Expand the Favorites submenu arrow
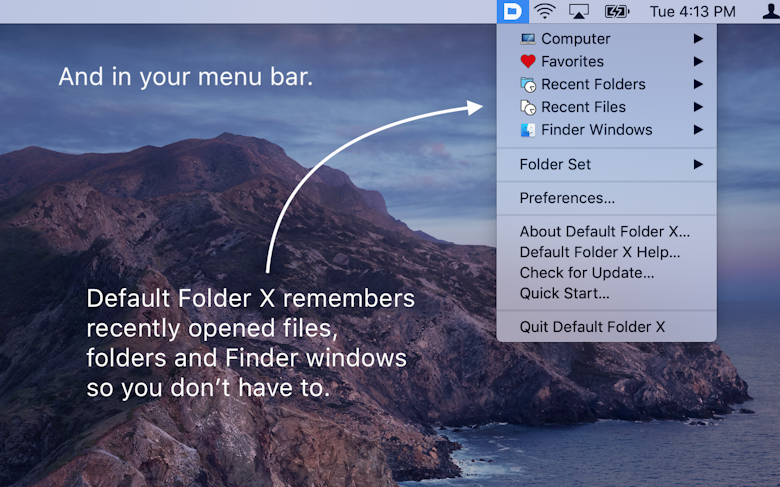The width and height of the screenshot is (780, 487). [x=698, y=61]
